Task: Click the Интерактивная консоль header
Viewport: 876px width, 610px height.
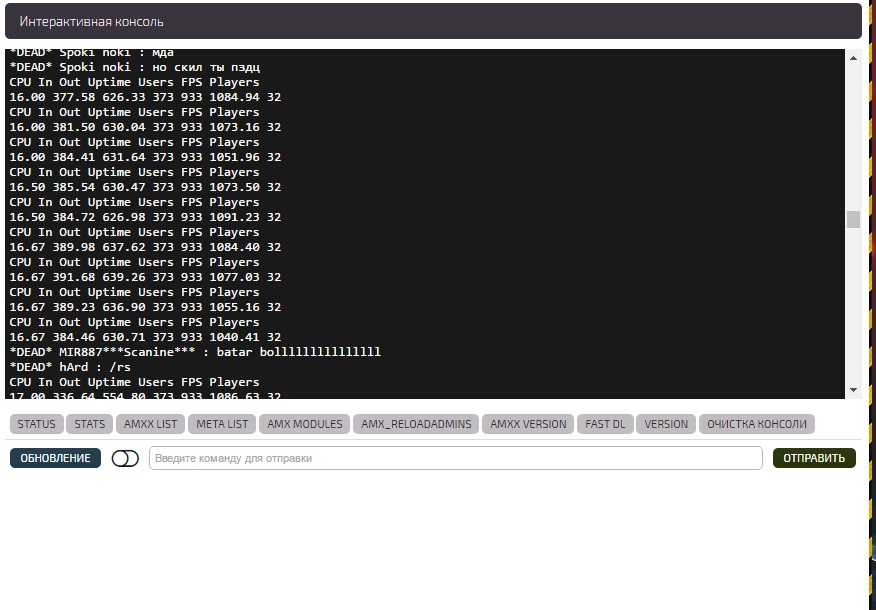Action: pyautogui.click(x=433, y=21)
